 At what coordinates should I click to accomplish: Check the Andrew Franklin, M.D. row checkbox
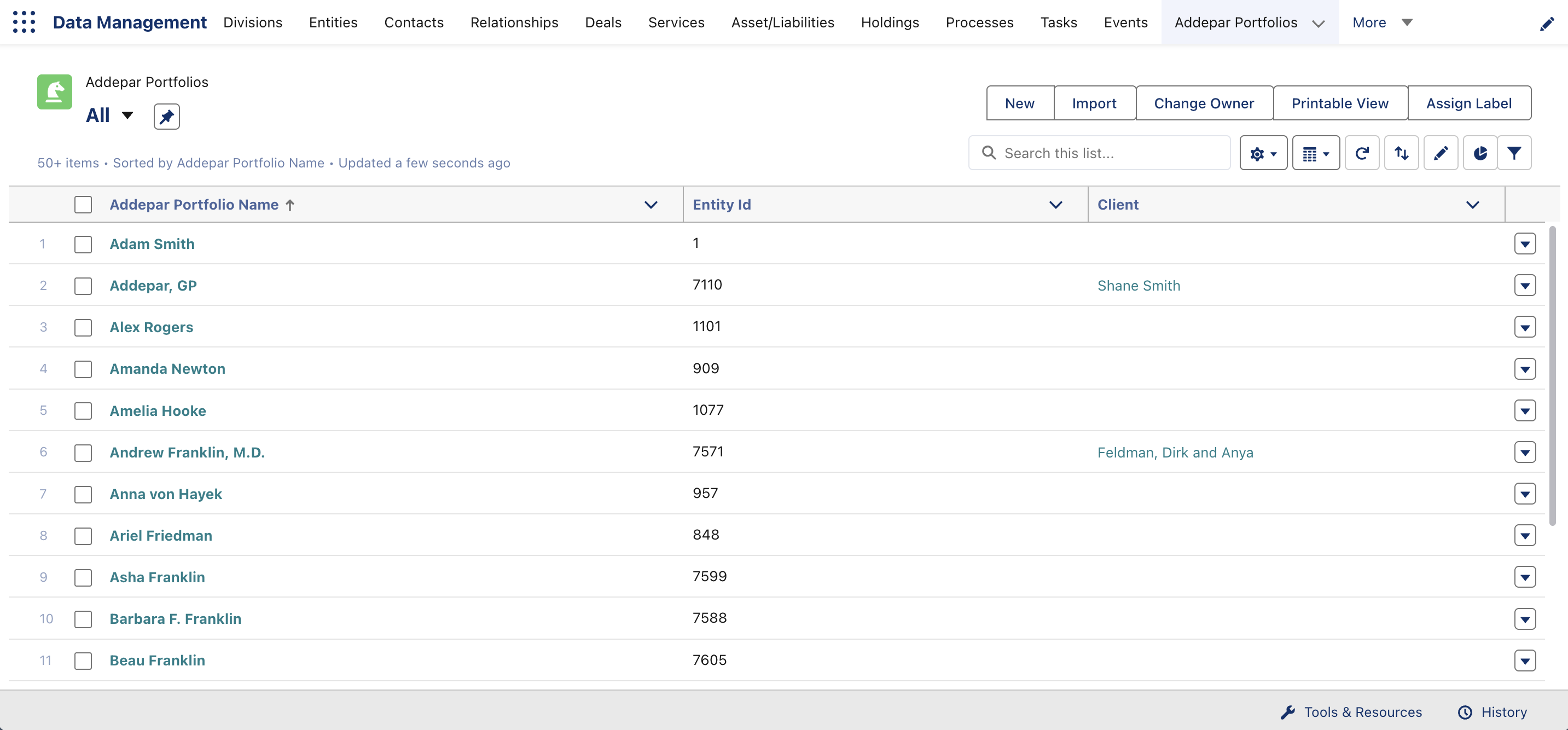[x=83, y=453]
